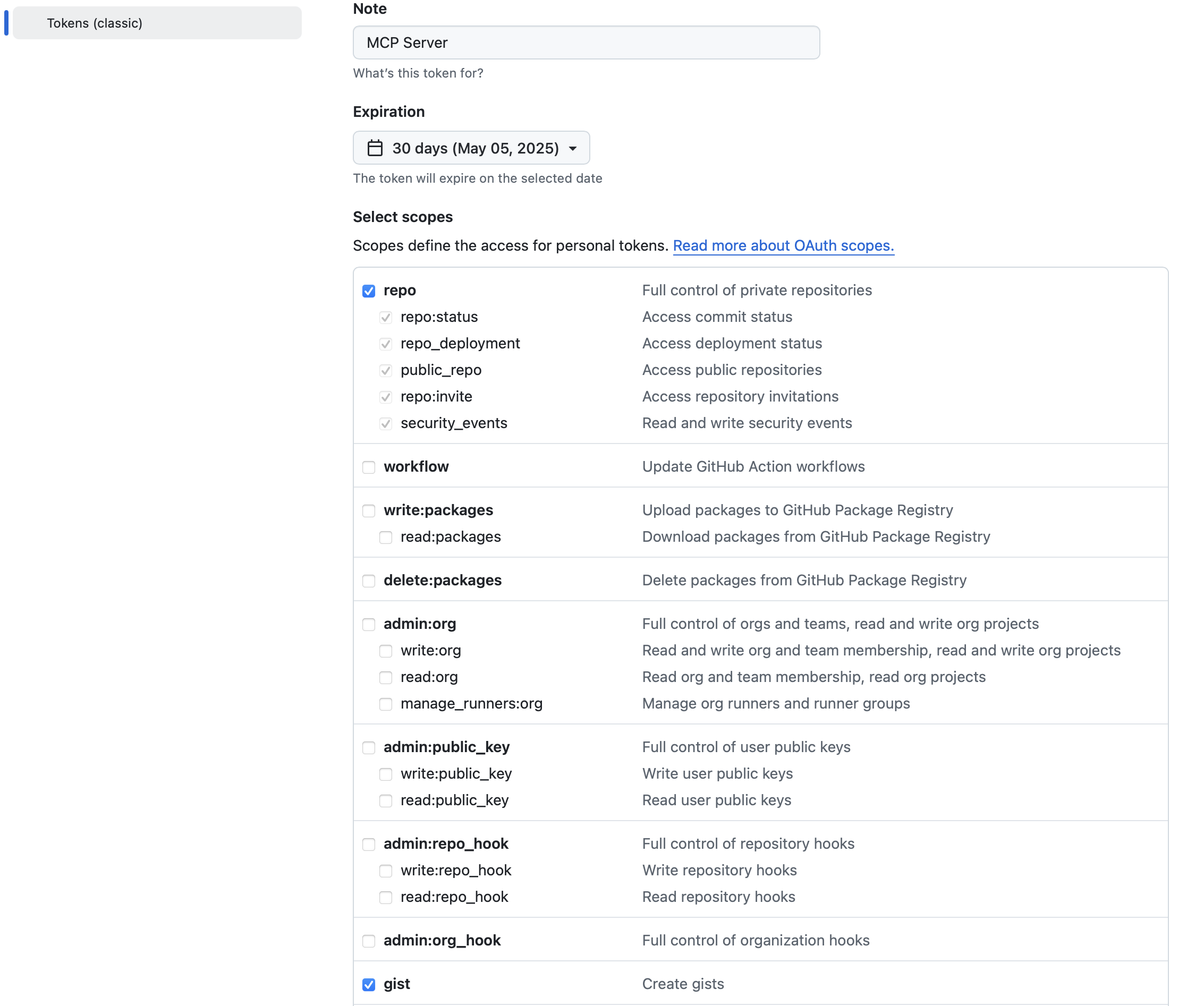Screen dimensions: 1204x1006
Task: Click the calendar icon in Expiration selector
Action: tap(375, 148)
